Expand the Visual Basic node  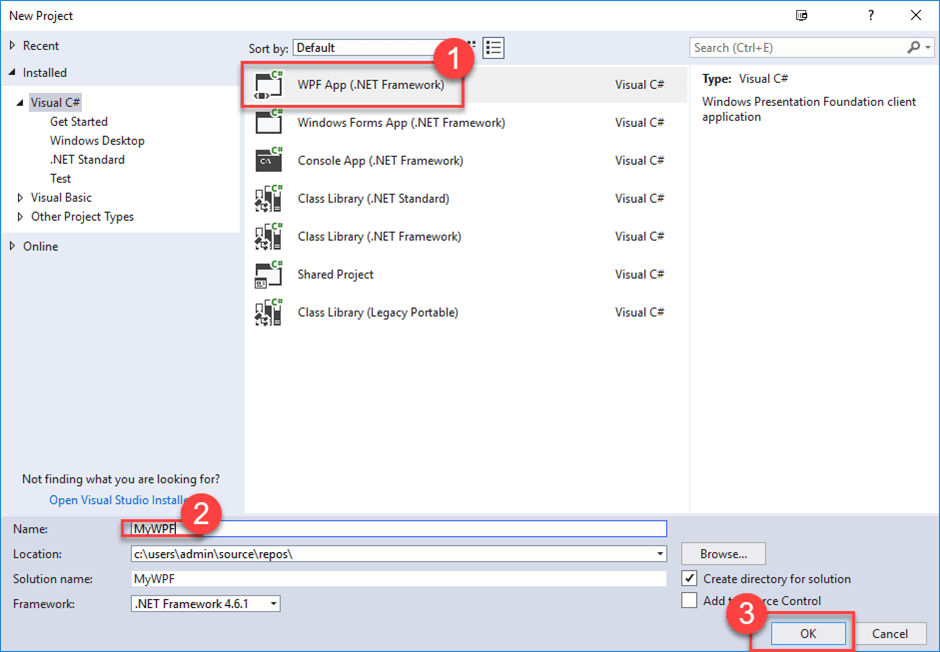click(x=20, y=197)
